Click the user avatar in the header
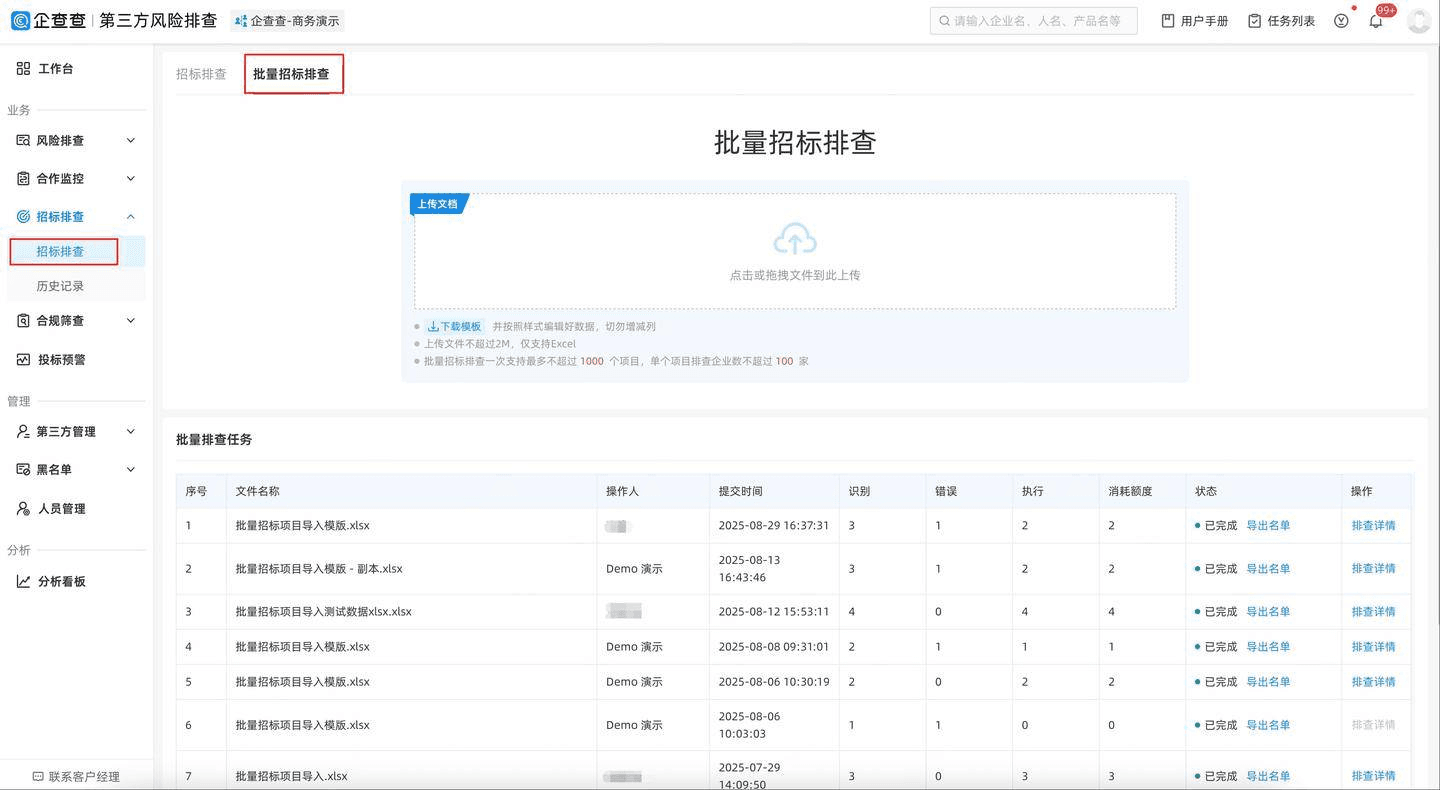The width and height of the screenshot is (1440, 790). tap(1418, 21)
